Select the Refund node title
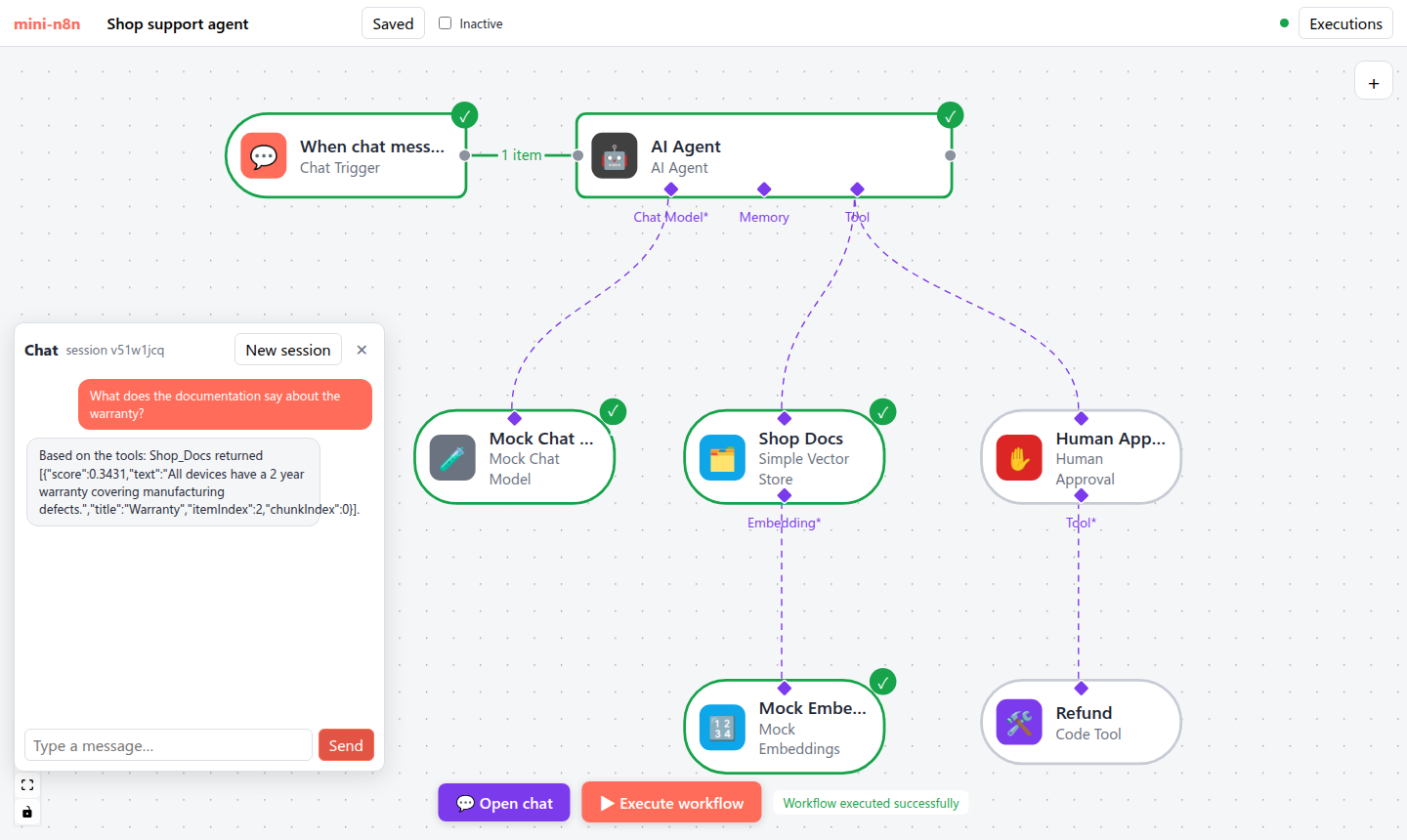Viewport: 1407px width, 840px height. [1084, 713]
